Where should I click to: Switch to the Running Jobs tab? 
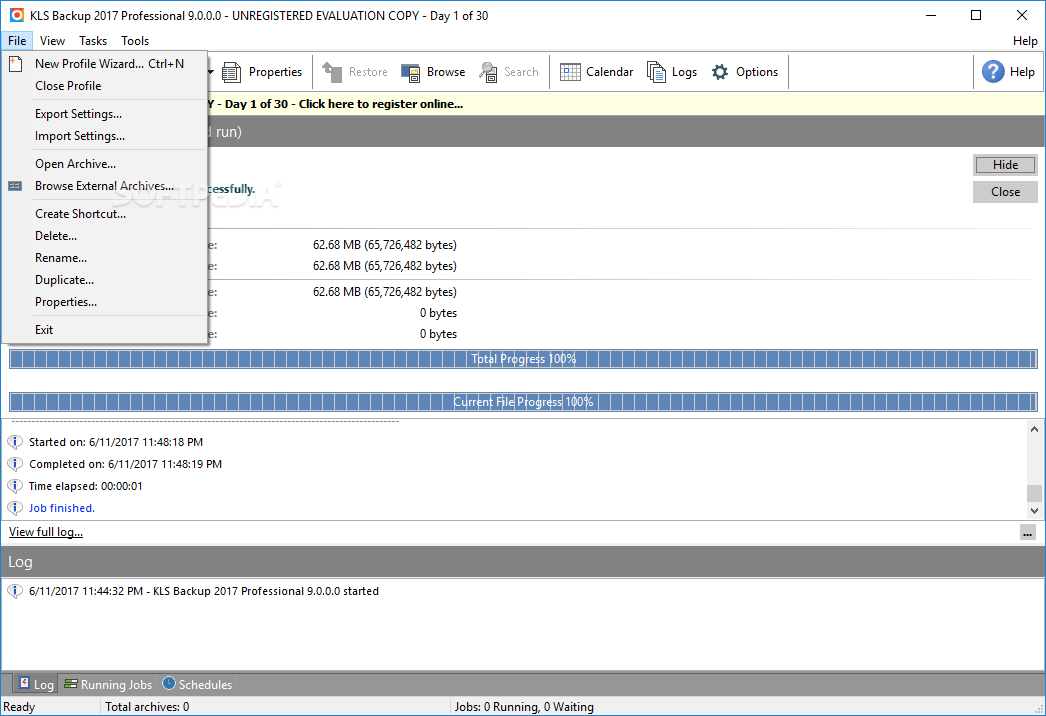[108, 684]
